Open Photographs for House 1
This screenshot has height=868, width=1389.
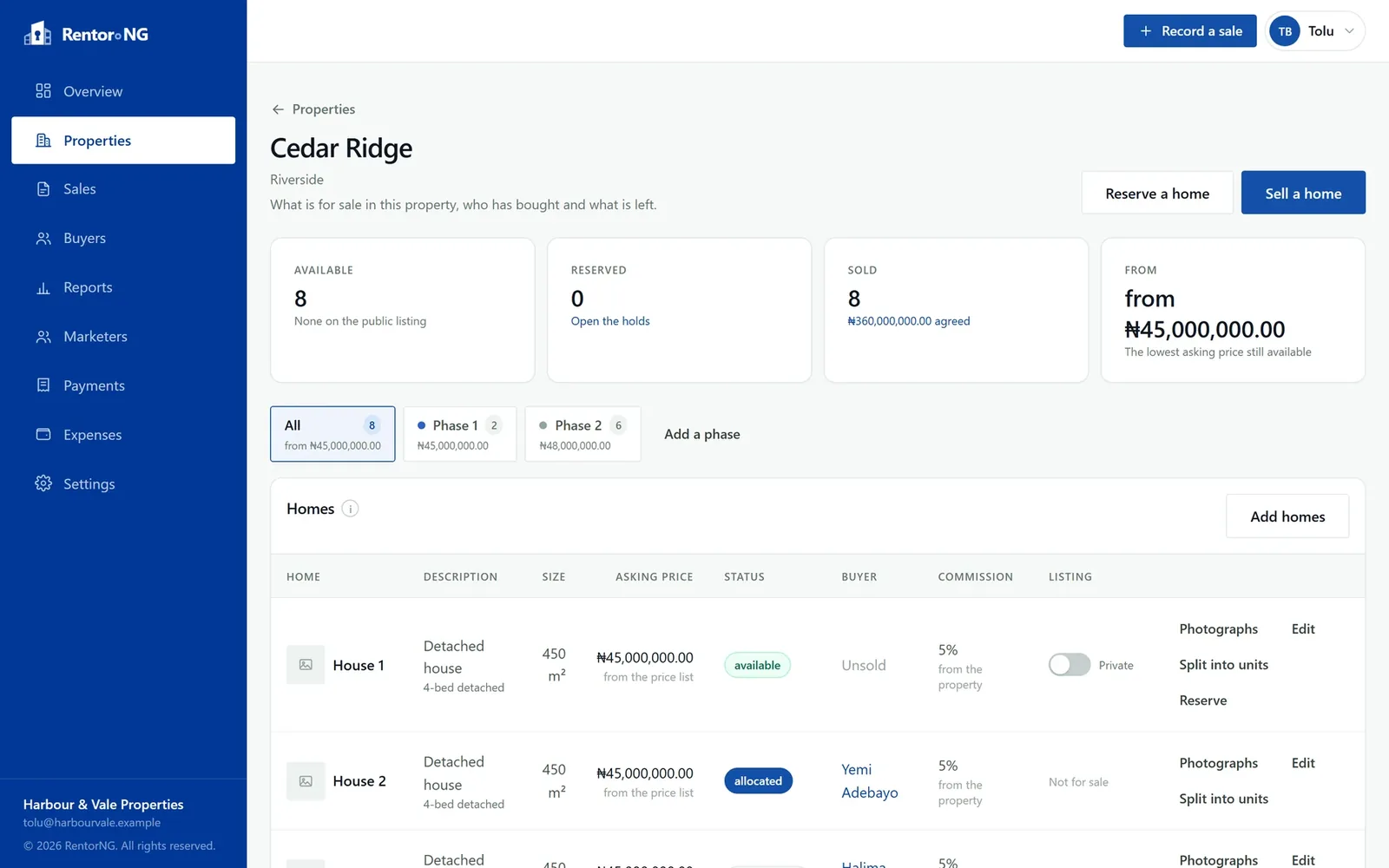point(1218,629)
